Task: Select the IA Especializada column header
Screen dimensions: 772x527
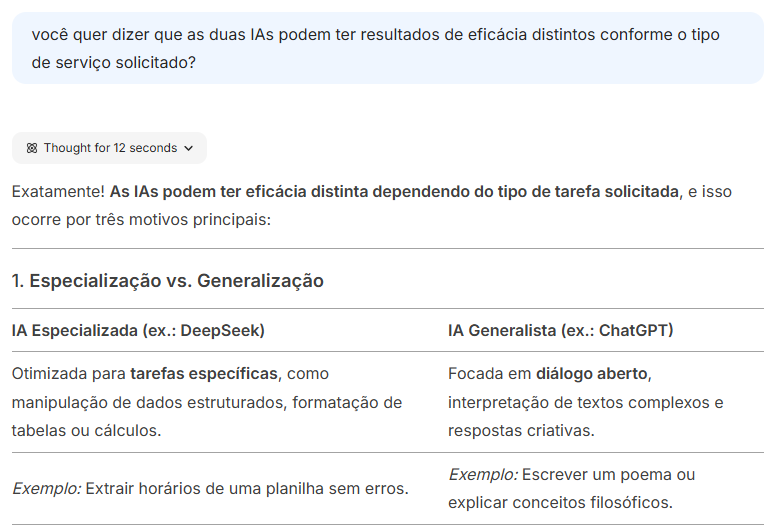Action: click(138, 330)
